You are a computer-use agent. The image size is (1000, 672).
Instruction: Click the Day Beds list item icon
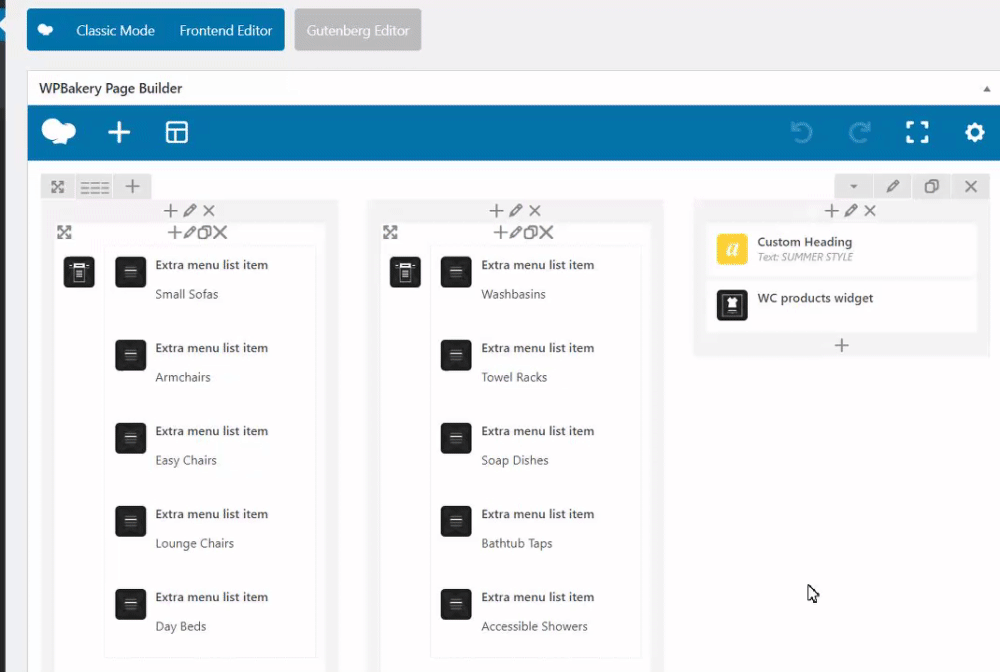pyautogui.click(x=131, y=604)
